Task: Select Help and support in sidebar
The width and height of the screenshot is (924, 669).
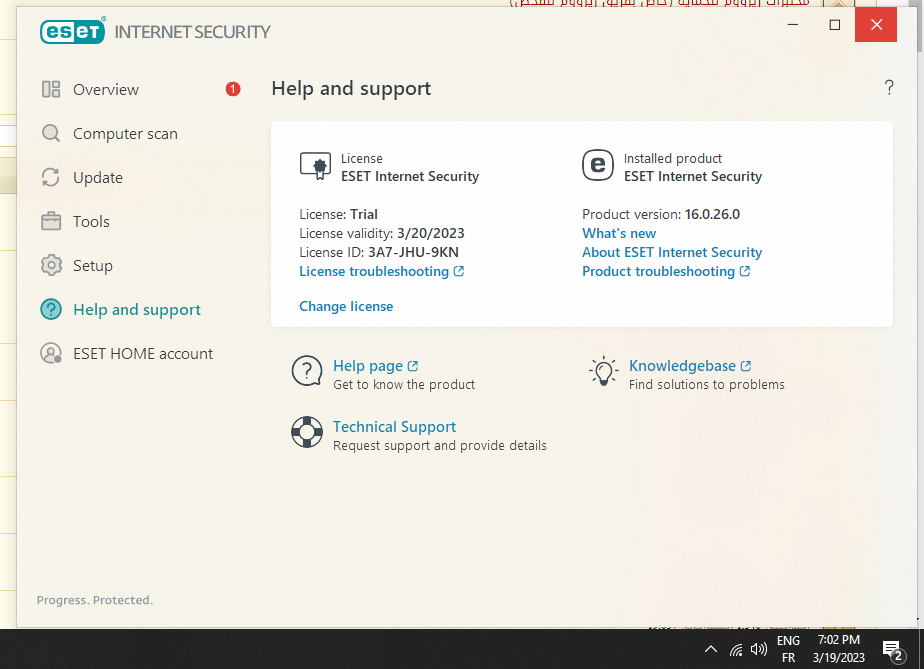Action: click(137, 309)
